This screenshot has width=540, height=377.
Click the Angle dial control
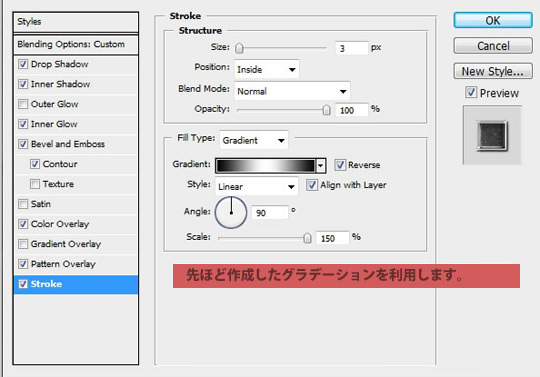231,212
